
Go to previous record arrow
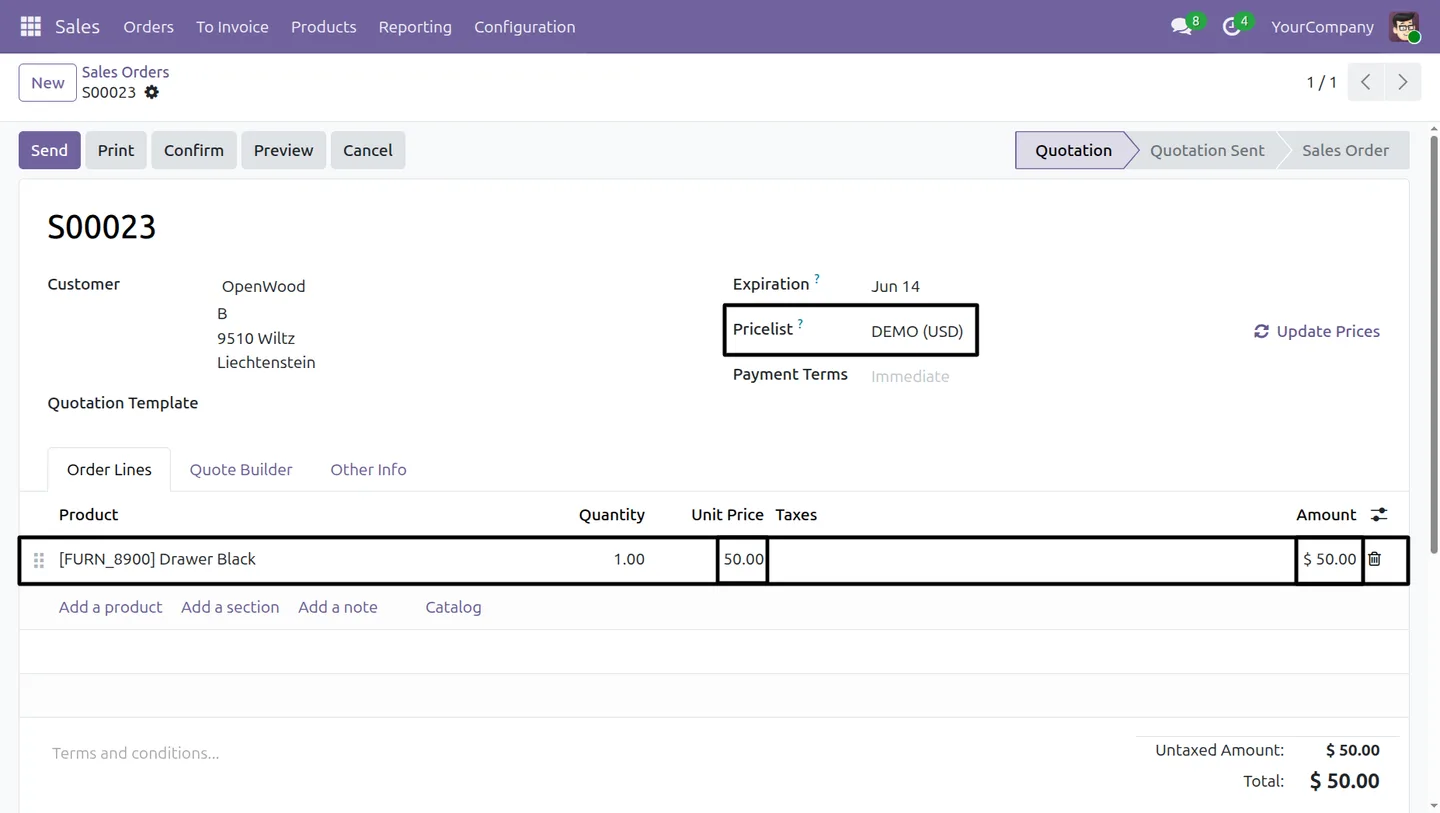[1366, 82]
